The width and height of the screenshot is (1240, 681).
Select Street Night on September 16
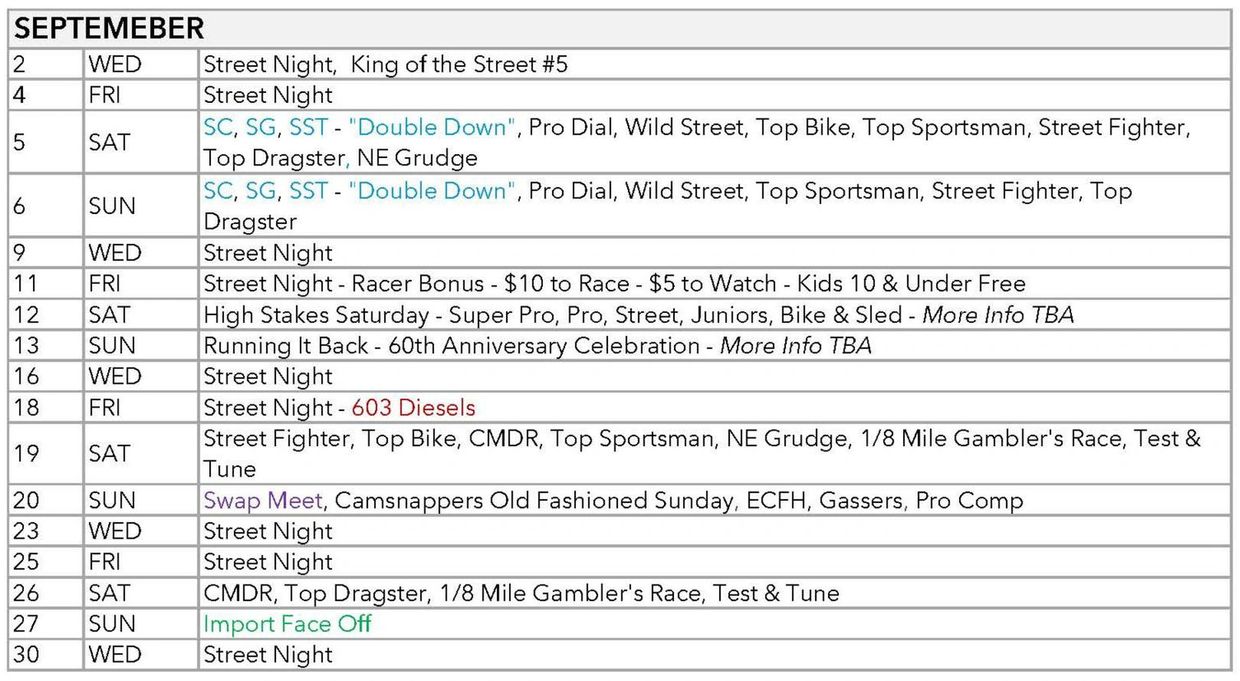(x=267, y=377)
